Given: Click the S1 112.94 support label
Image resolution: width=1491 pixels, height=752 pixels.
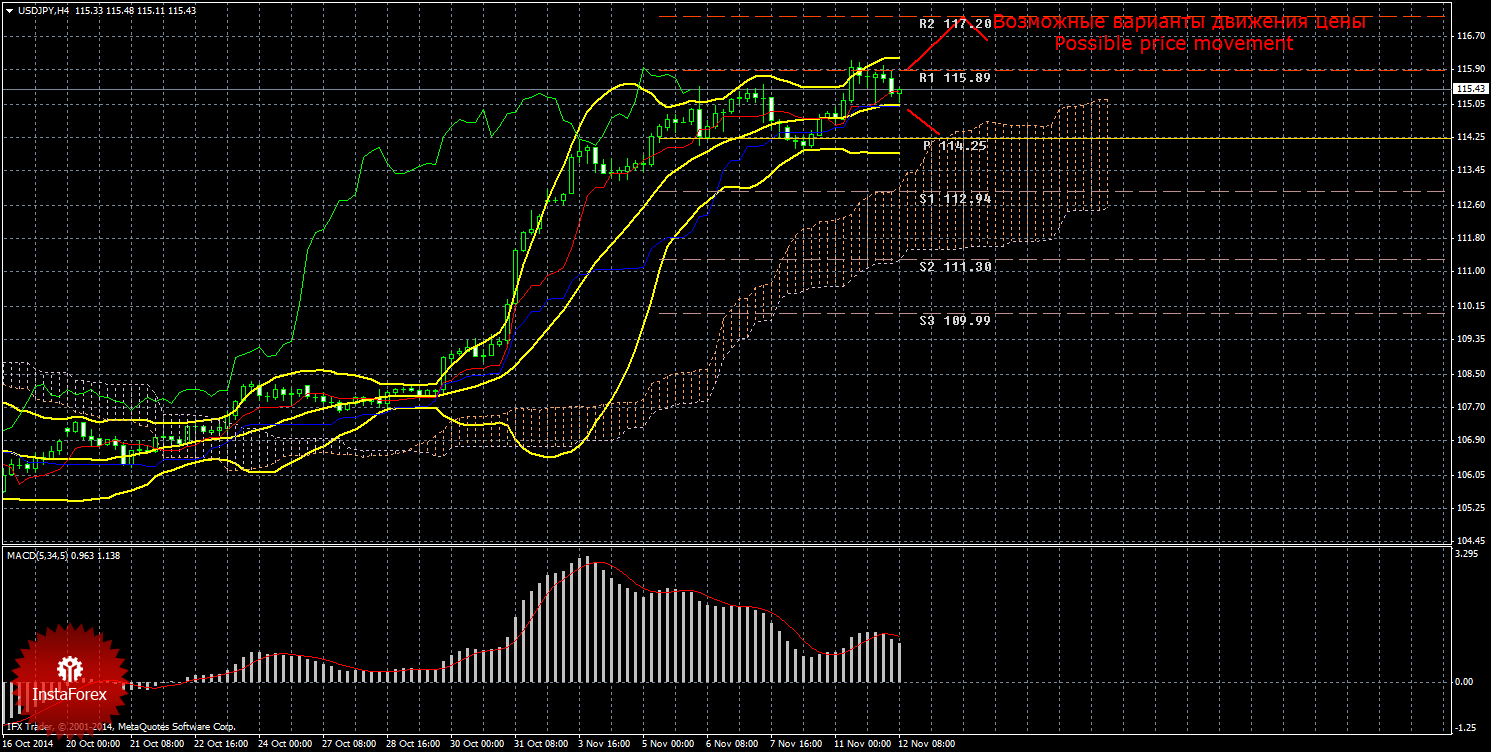Looking at the screenshot, I should point(955,199).
